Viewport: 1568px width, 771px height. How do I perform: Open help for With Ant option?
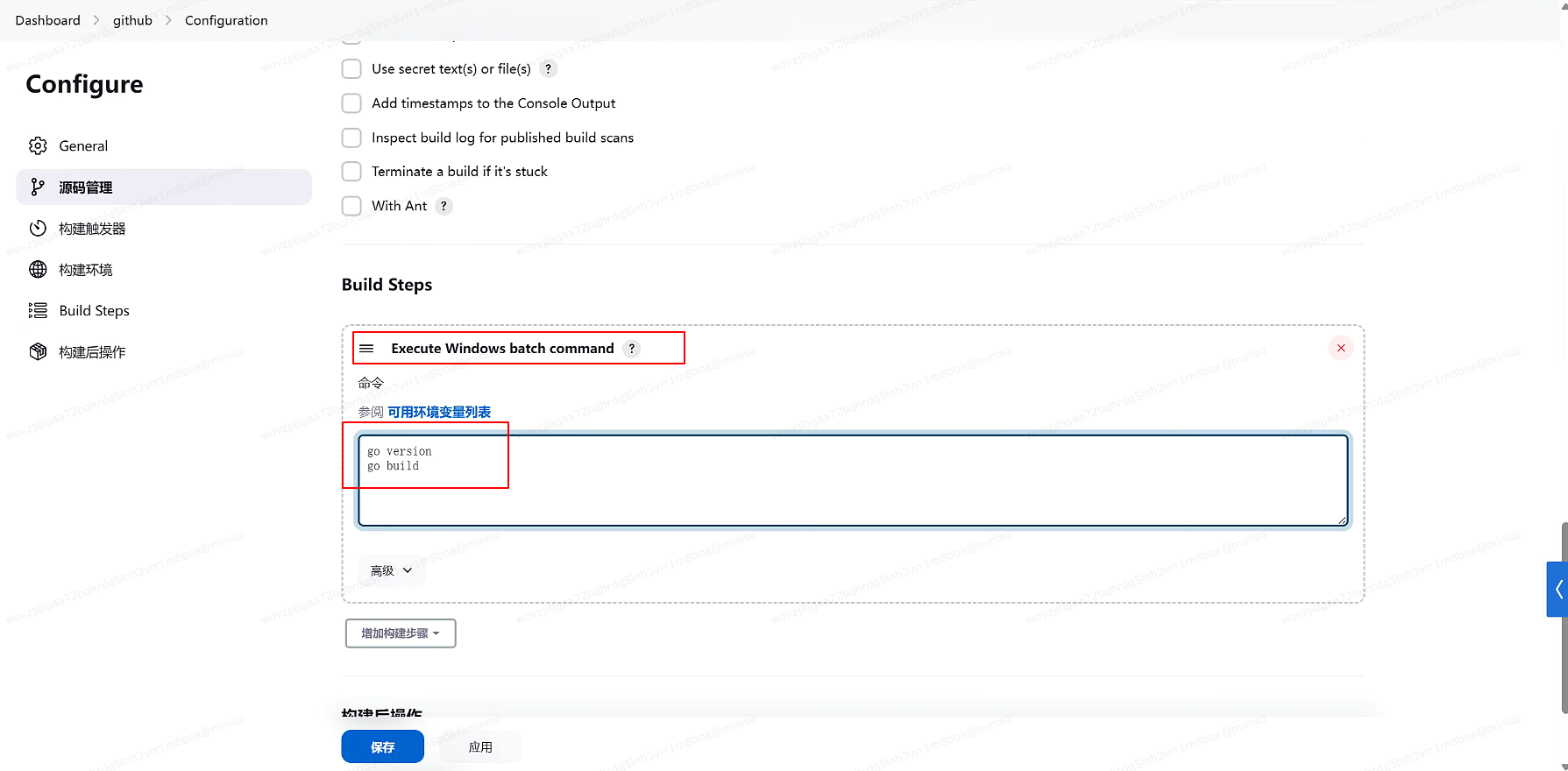[x=443, y=206]
